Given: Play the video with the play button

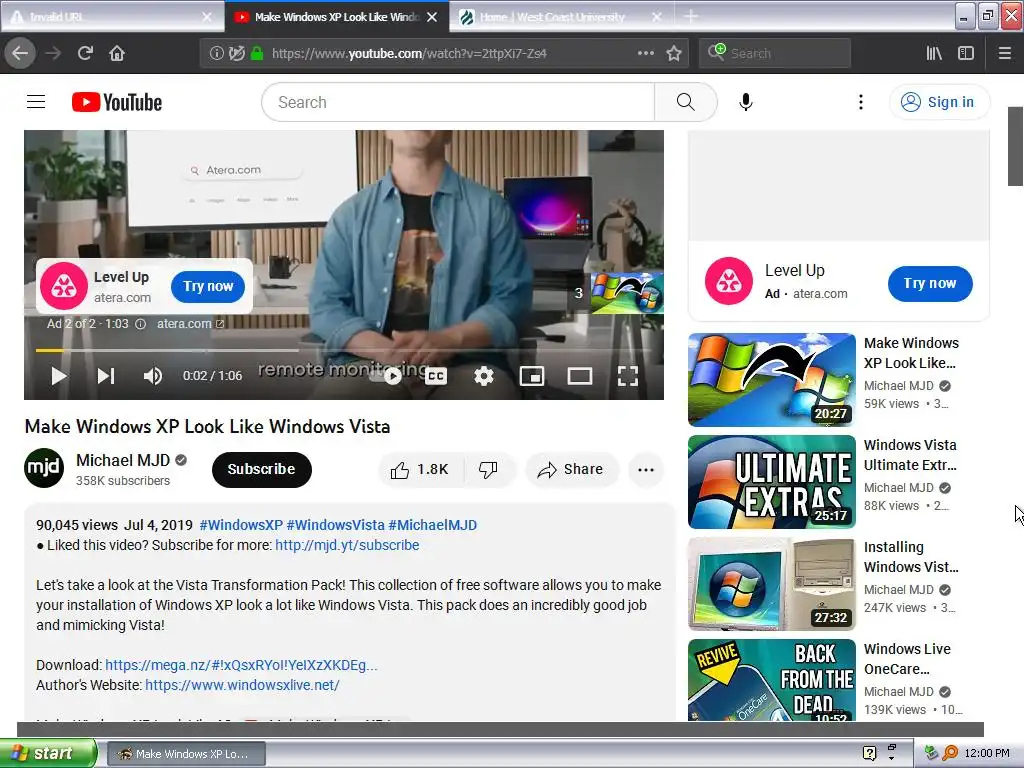Looking at the screenshot, I should pyautogui.click(x=59, y=376).
